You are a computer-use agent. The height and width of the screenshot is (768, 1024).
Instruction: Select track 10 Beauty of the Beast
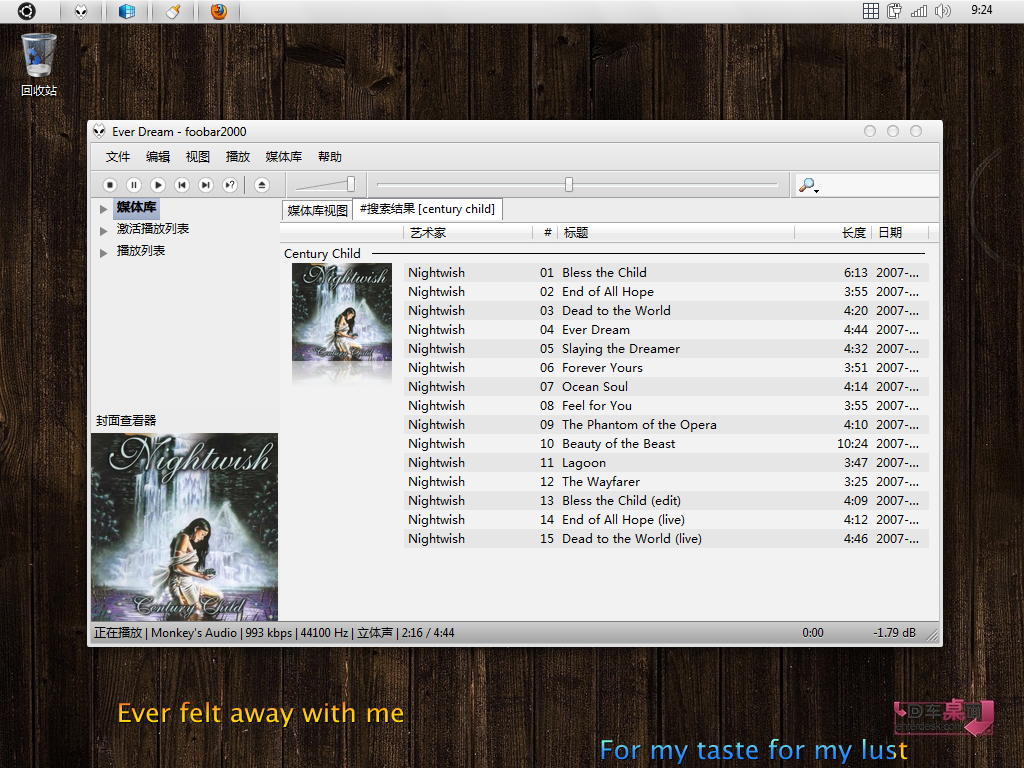coord(666,443)
